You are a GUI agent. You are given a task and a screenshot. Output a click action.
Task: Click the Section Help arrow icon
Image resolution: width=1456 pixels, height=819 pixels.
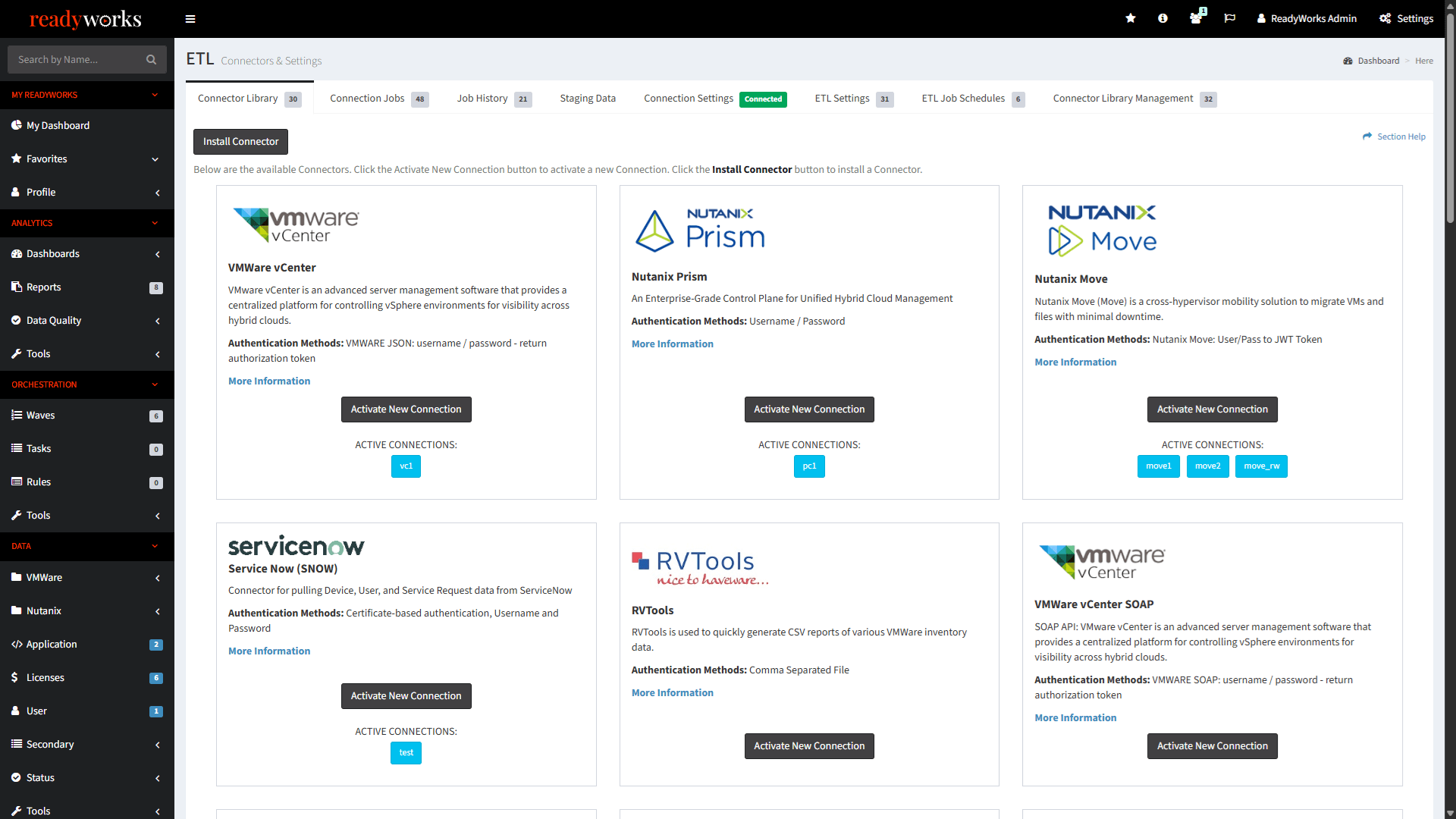coord(1367,136)
